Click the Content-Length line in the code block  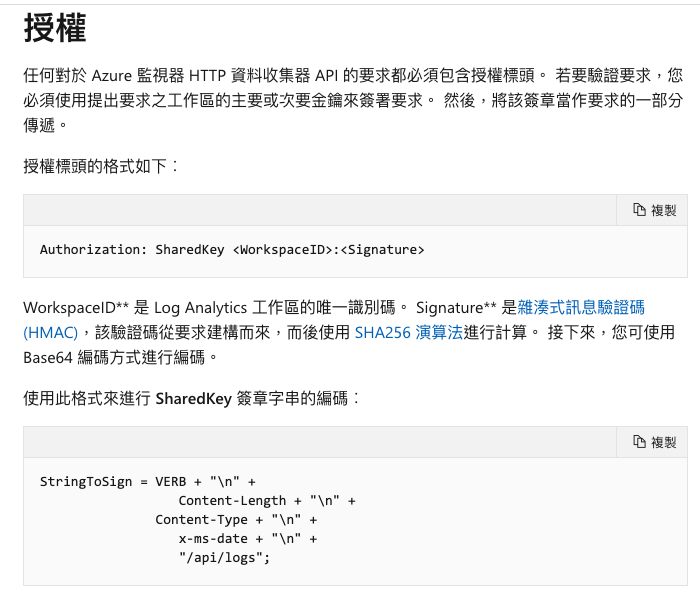267,501
